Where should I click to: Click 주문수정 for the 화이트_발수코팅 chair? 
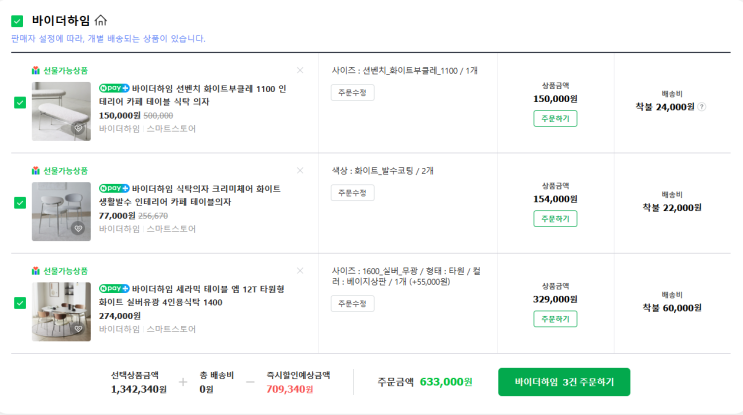pyautogui.click(x=352, y=193)
